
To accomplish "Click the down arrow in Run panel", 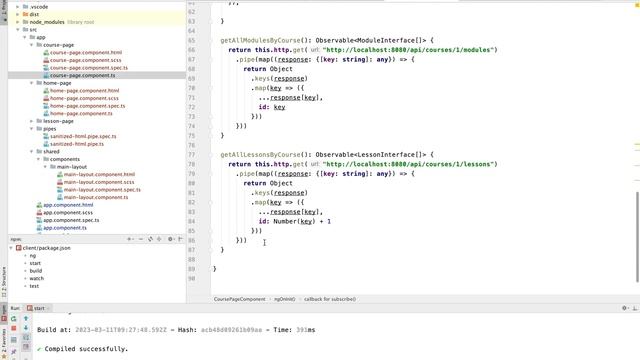I will pos(26,328).
